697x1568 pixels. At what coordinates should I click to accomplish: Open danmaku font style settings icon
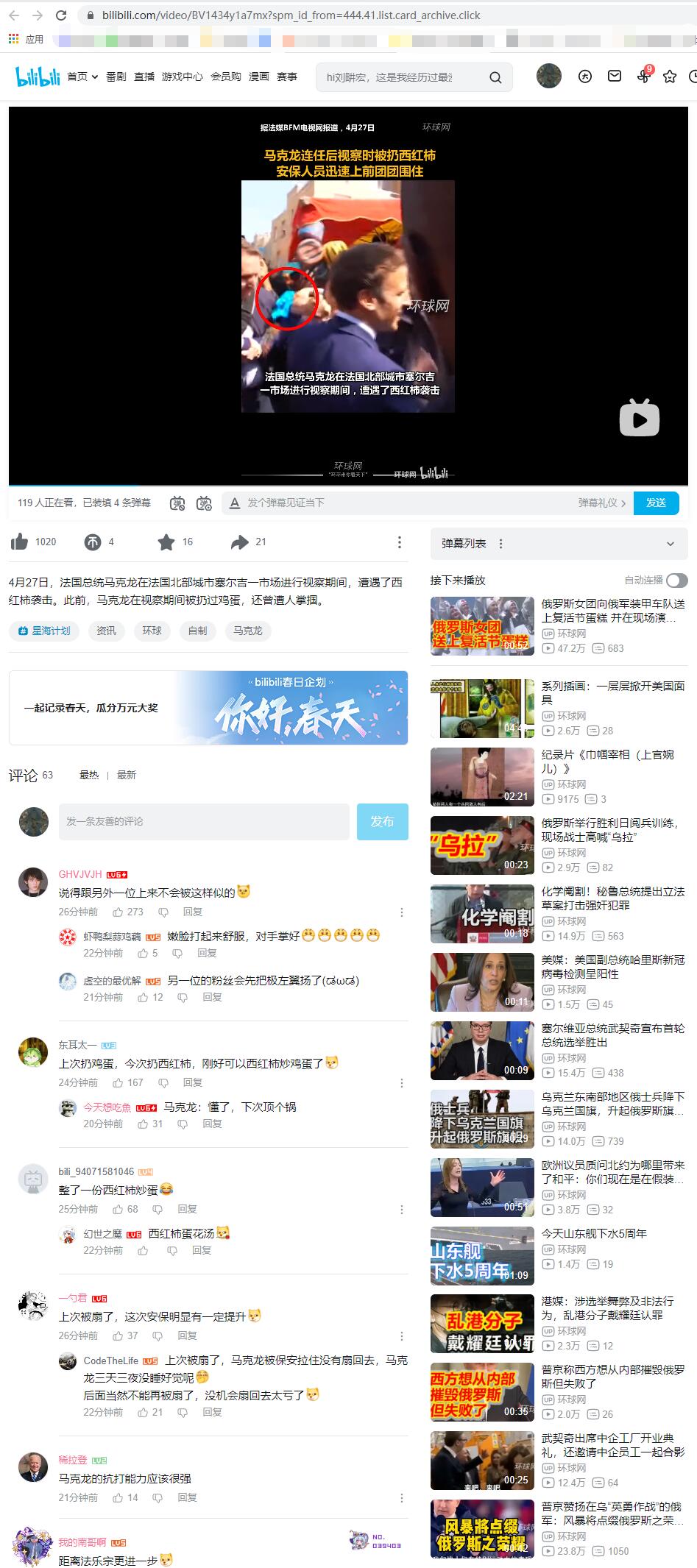pyautogui.click(x=235, y=503)
